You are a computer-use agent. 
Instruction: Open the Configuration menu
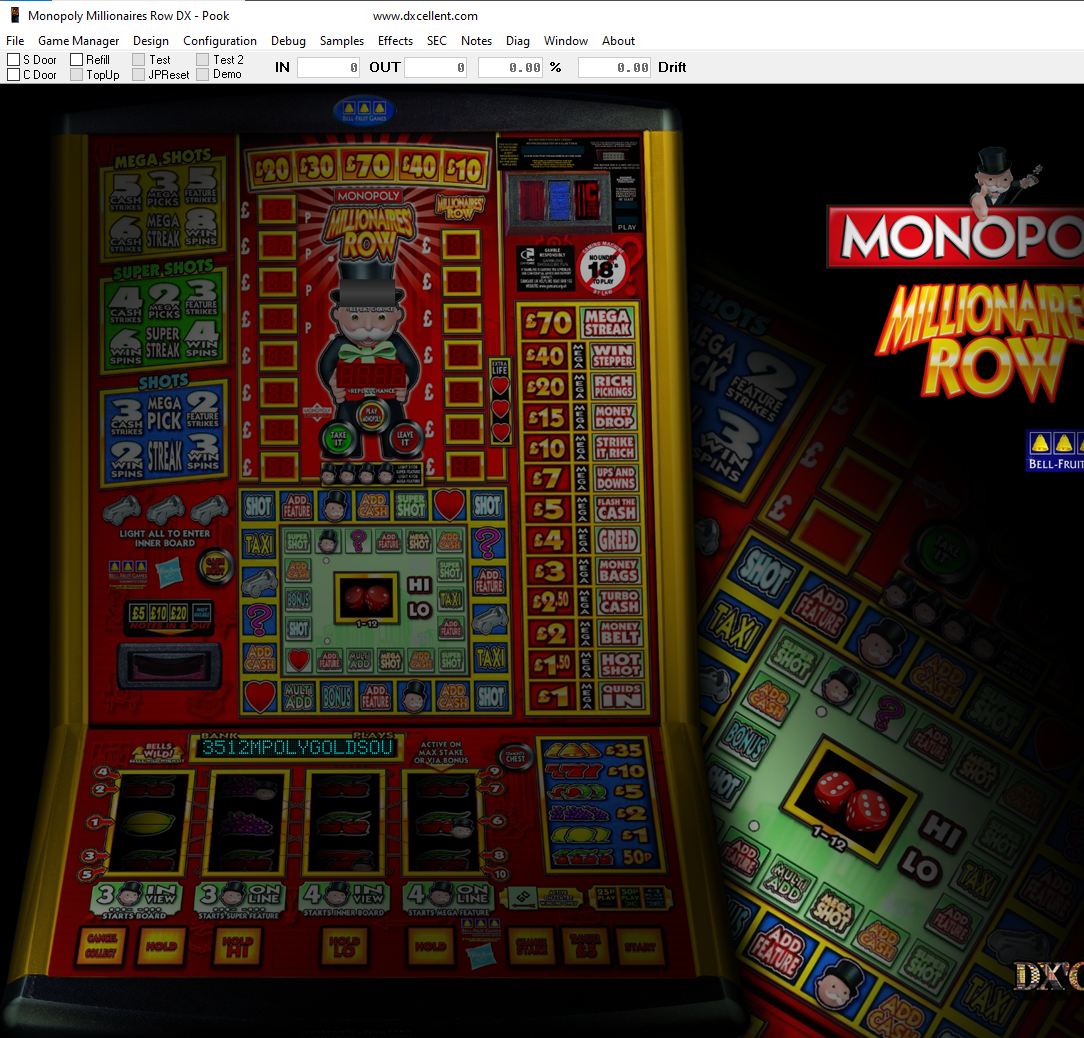coord(220,41)
